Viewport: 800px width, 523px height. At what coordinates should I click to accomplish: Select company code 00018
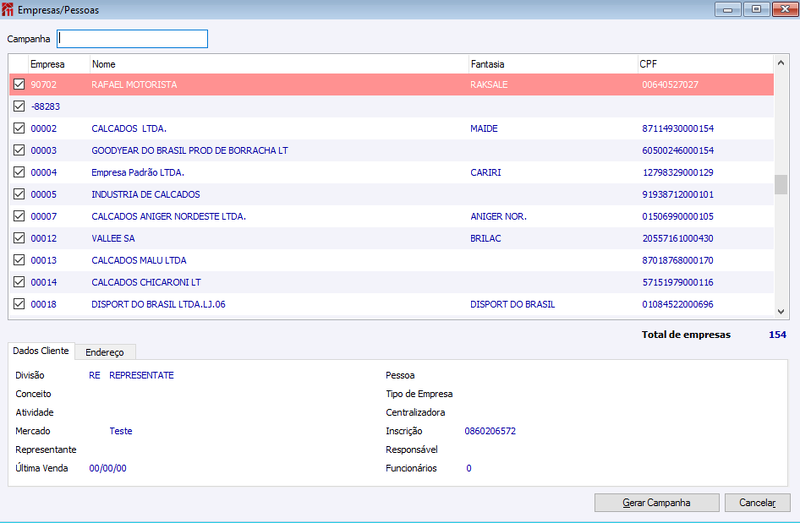tap(43, 304)
